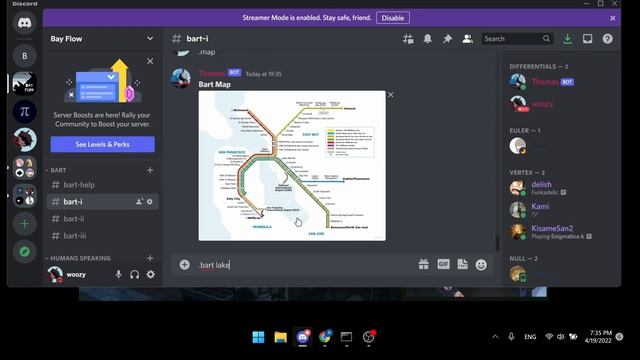Open the inbox icon
640x360 pixels.
[587, 39]
